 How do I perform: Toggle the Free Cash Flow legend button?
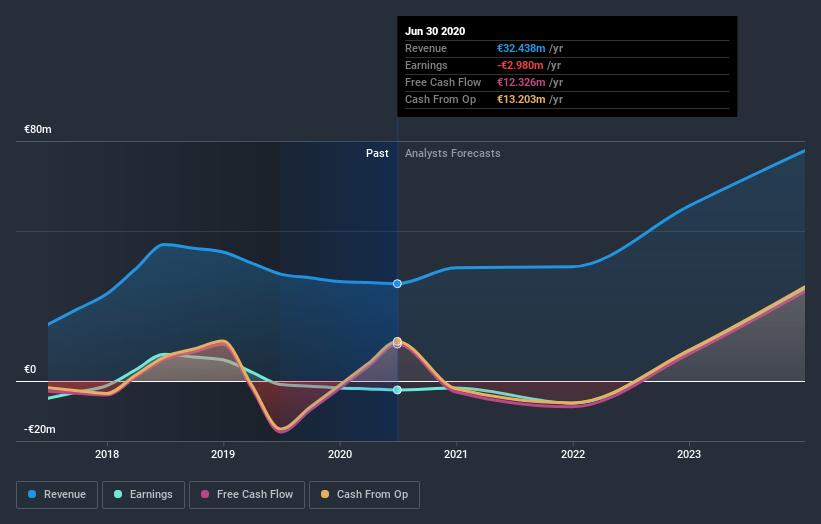coord(247,495)
